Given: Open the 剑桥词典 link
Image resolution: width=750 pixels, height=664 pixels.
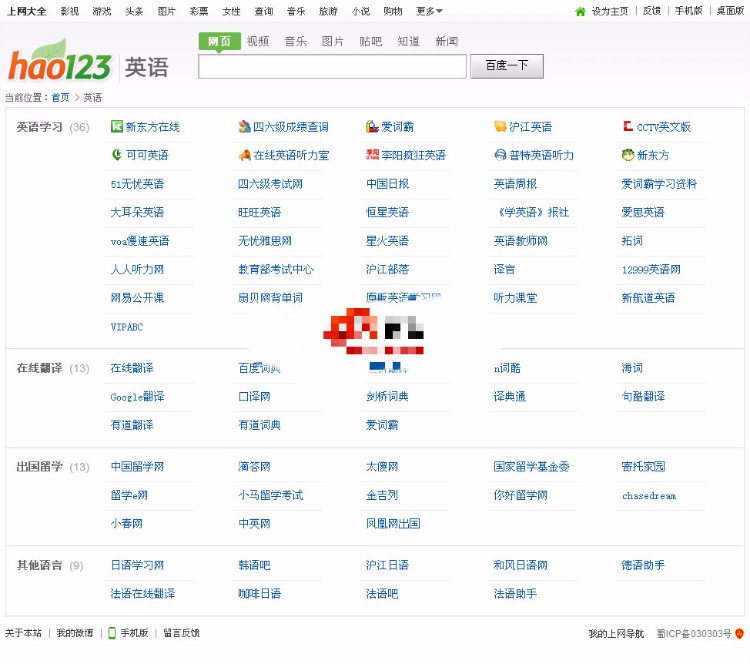Looking at the screenshot, I should pyautogui.click(x=387, y=397).
